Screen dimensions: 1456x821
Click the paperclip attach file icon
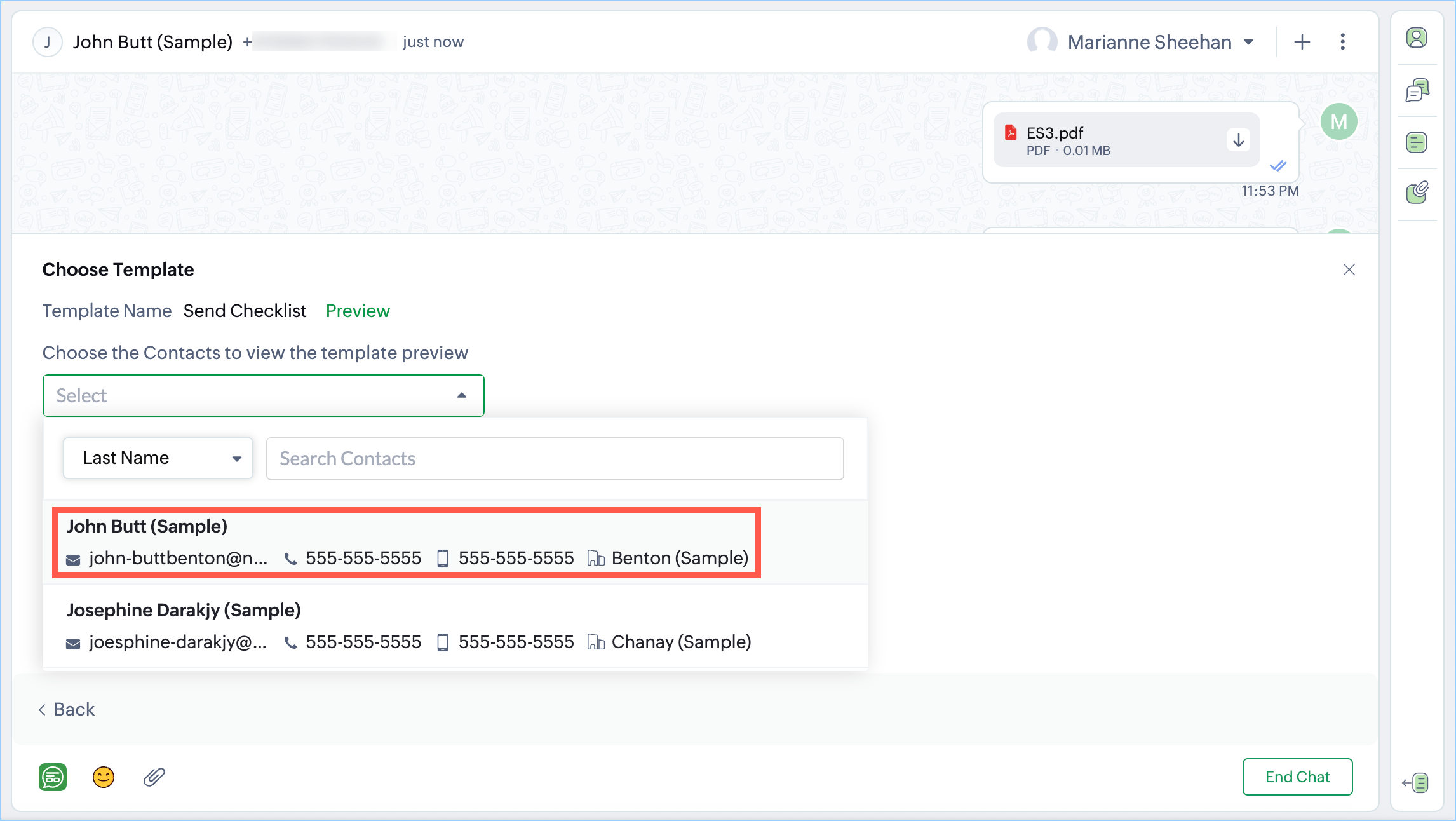pos(154,777)
